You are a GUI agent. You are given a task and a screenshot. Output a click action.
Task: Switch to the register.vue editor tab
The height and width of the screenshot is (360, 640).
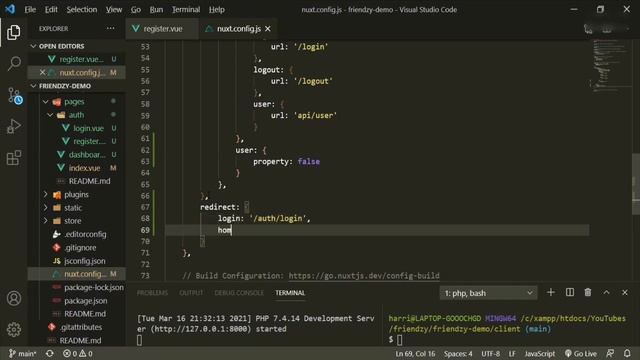tap(162, 29)
